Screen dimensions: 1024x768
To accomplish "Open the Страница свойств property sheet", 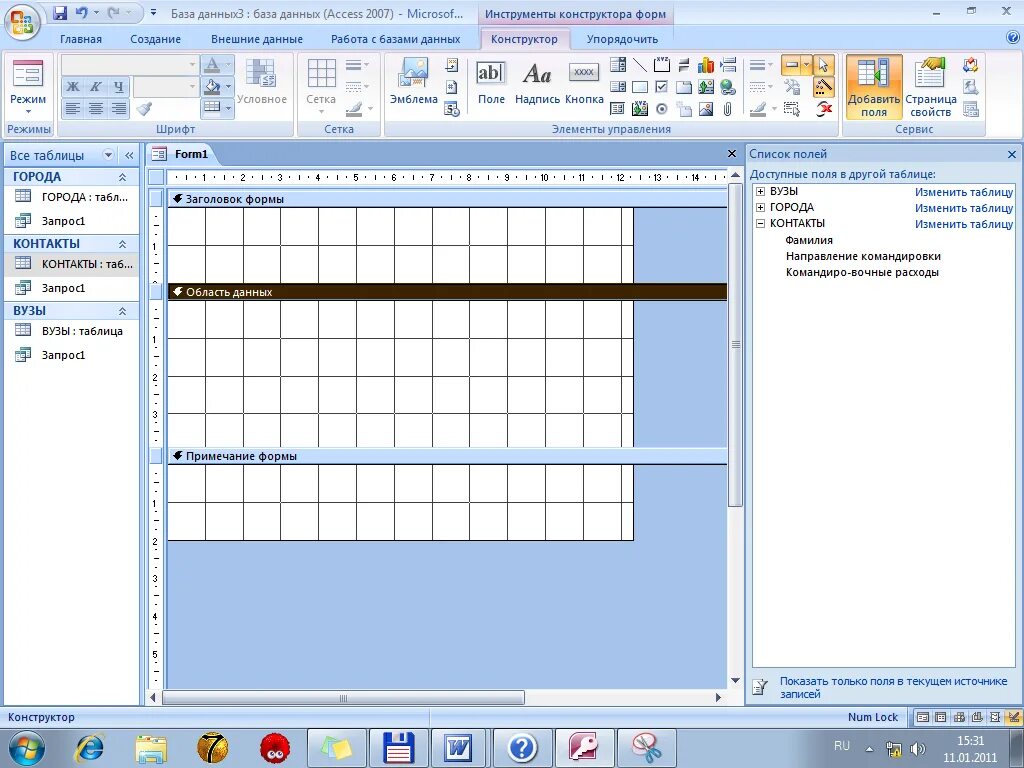I will [x=931, y=87].
